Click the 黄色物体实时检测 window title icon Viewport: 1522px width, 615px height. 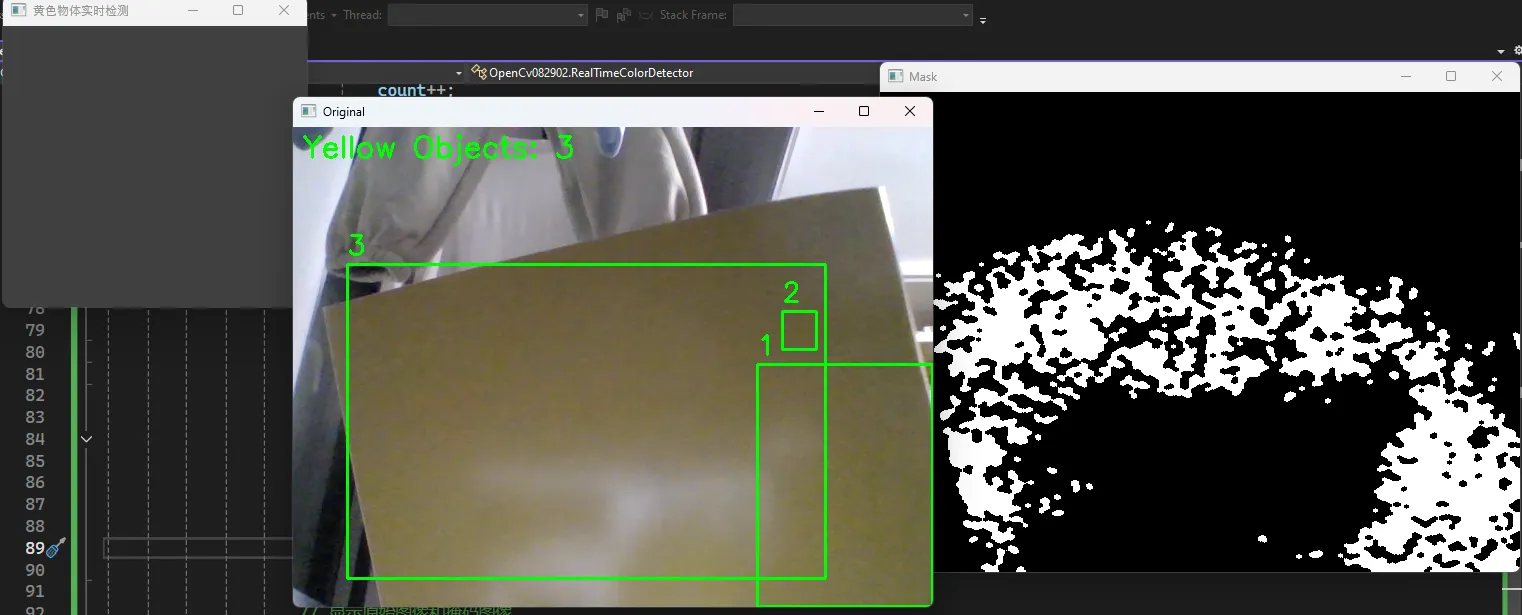pyautogui.click(x=18, y=11)
